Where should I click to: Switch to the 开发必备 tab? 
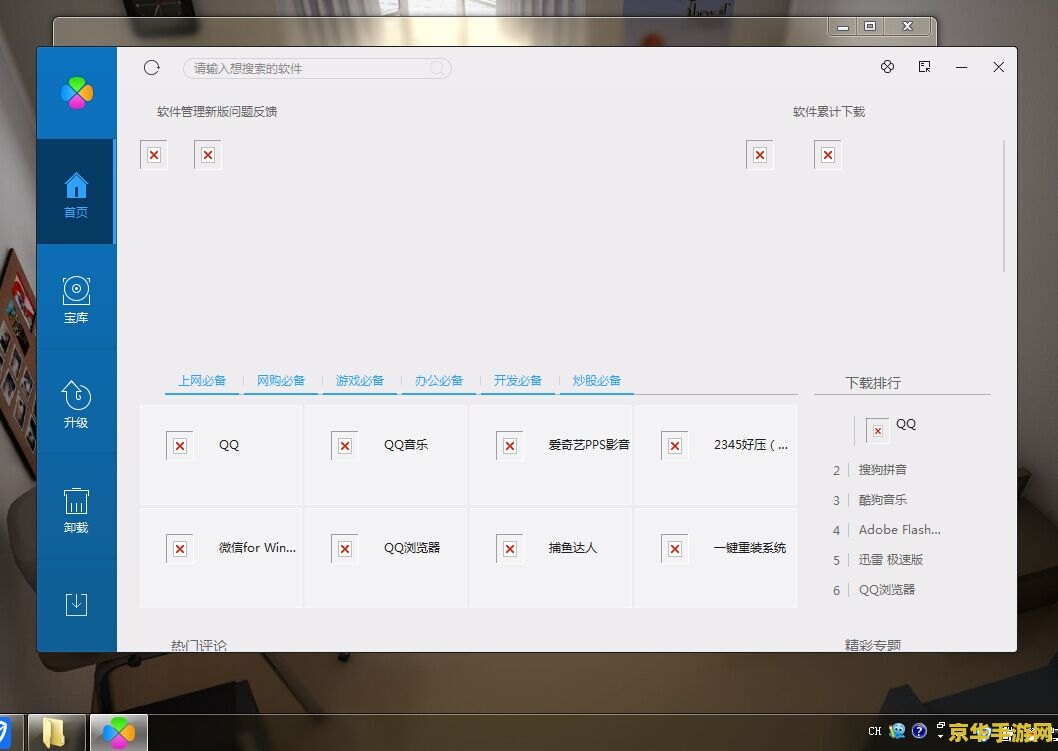coord(518,381)
